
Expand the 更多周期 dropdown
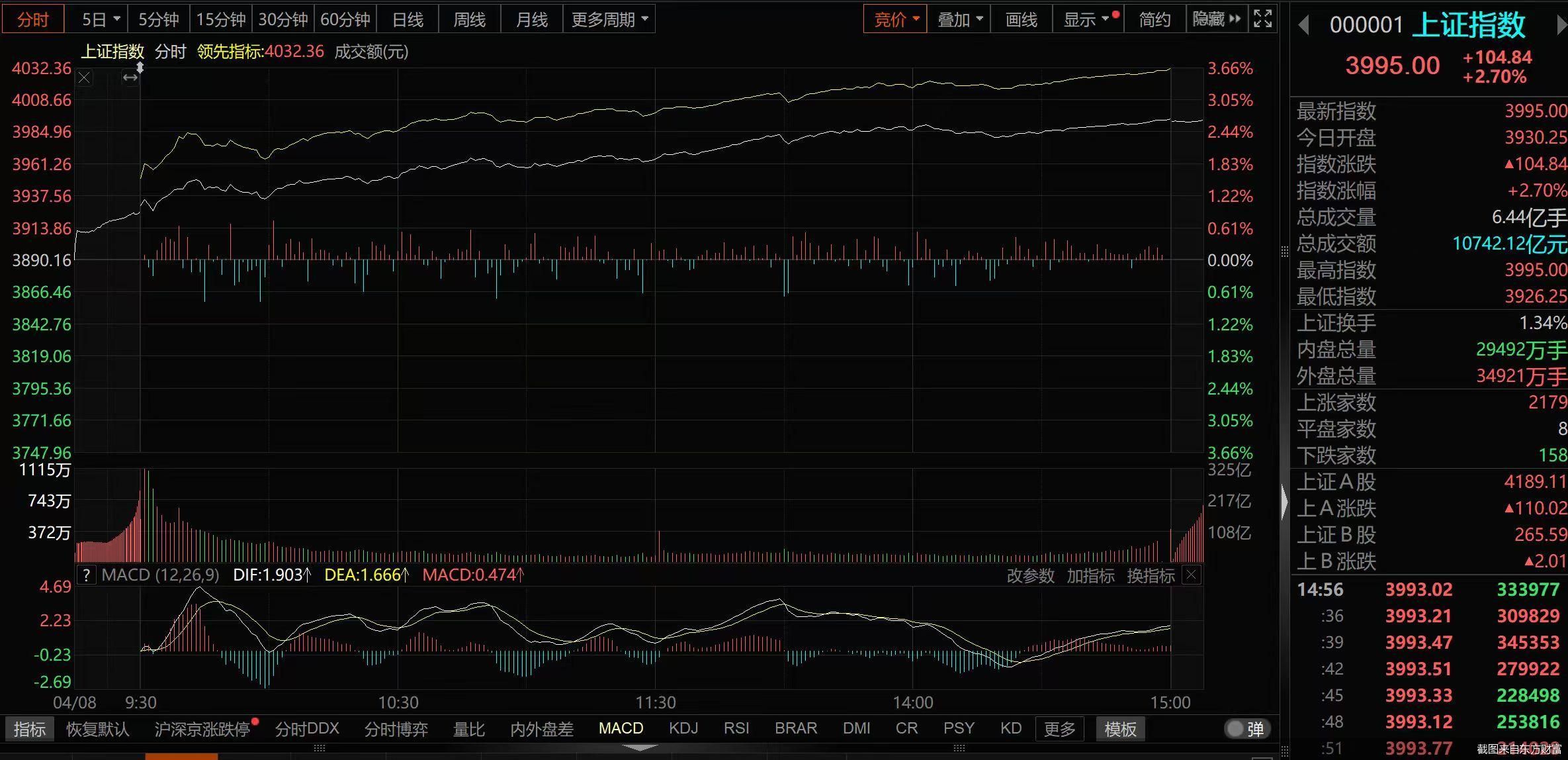pyautogui.click(x=609, y=19)
